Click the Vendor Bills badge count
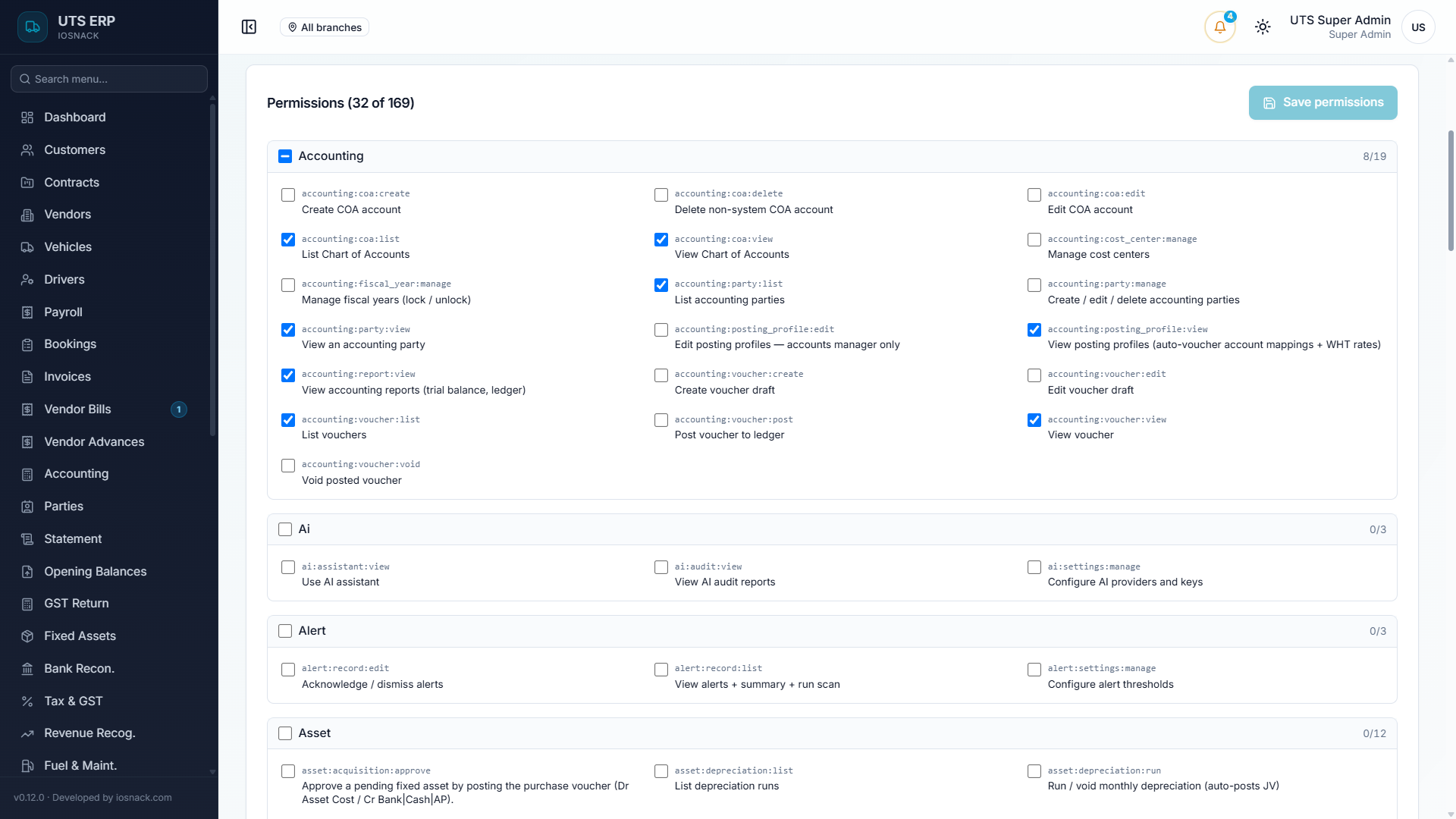The width and height of the screenshot is (1456, 819). 179,409
